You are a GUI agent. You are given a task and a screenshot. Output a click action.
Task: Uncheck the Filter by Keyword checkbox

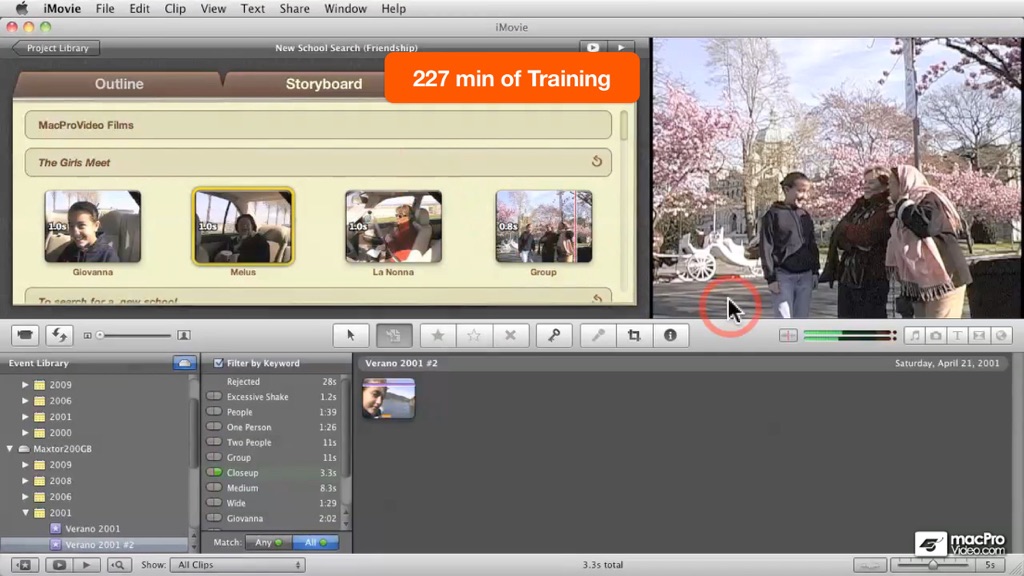pos(218,363)
